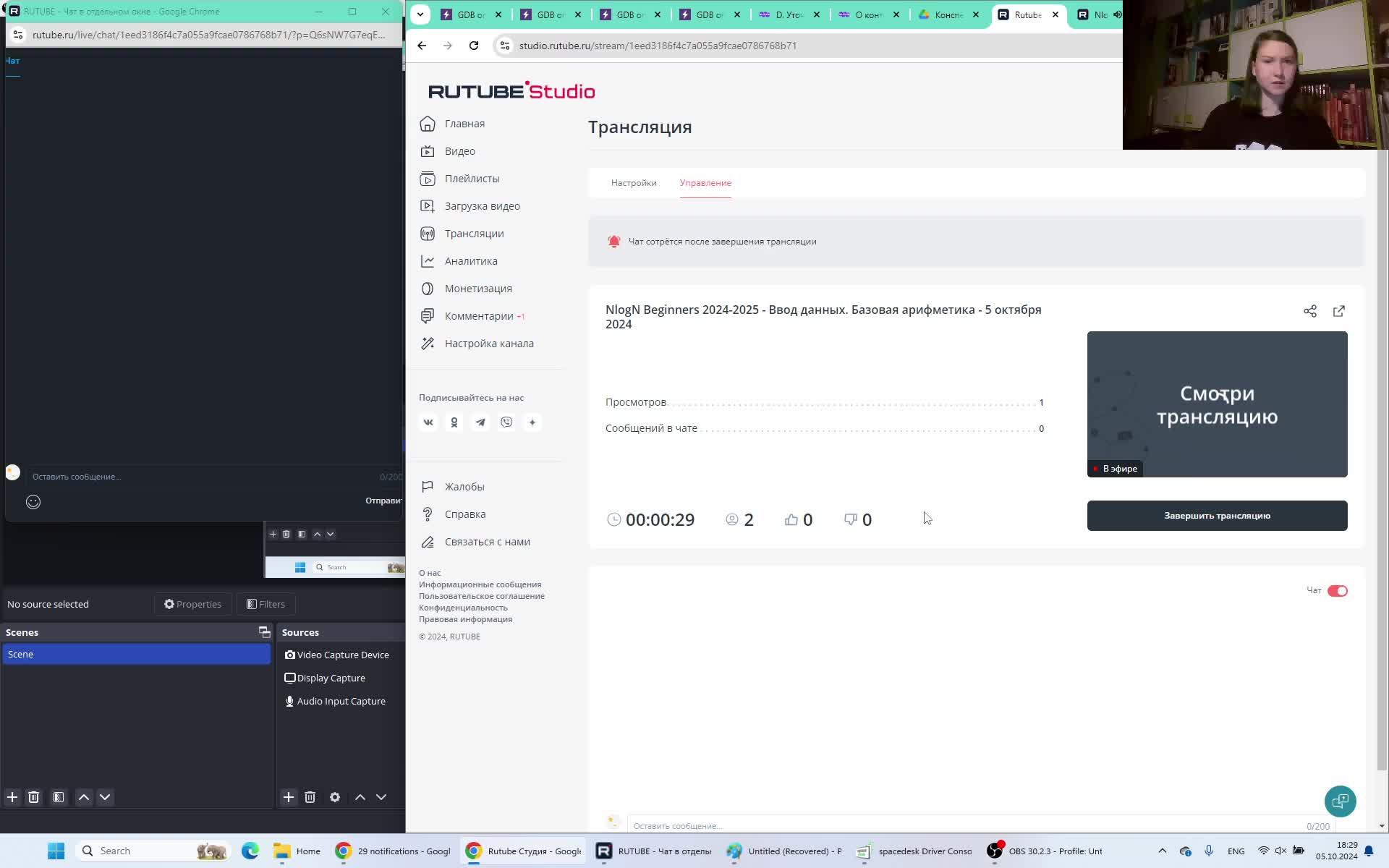Switch to first GDB browser tab
This screenshot has height=868, width=1389.
pos(471,14)
